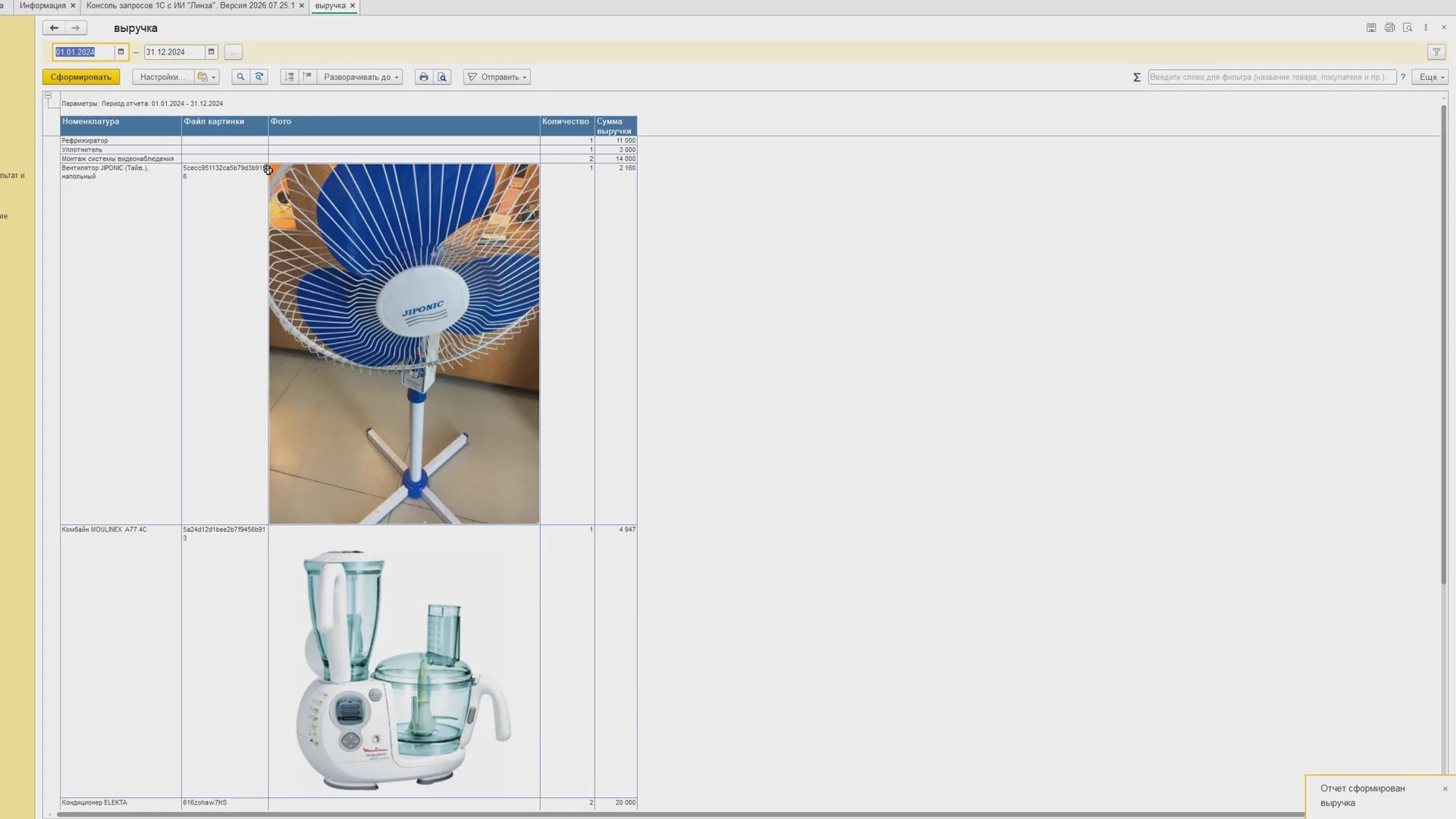Click the start date field 01.01.2024
The height and width of the screenshot is (819, 1456).
(83, 52)
